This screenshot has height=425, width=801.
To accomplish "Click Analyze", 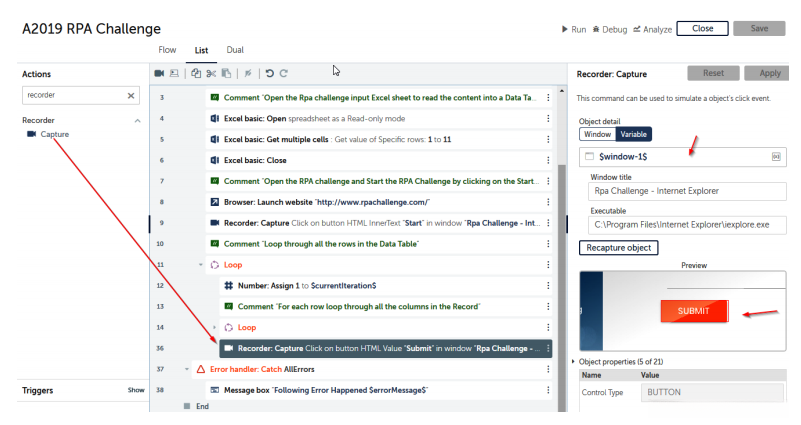I will (652, 30).
